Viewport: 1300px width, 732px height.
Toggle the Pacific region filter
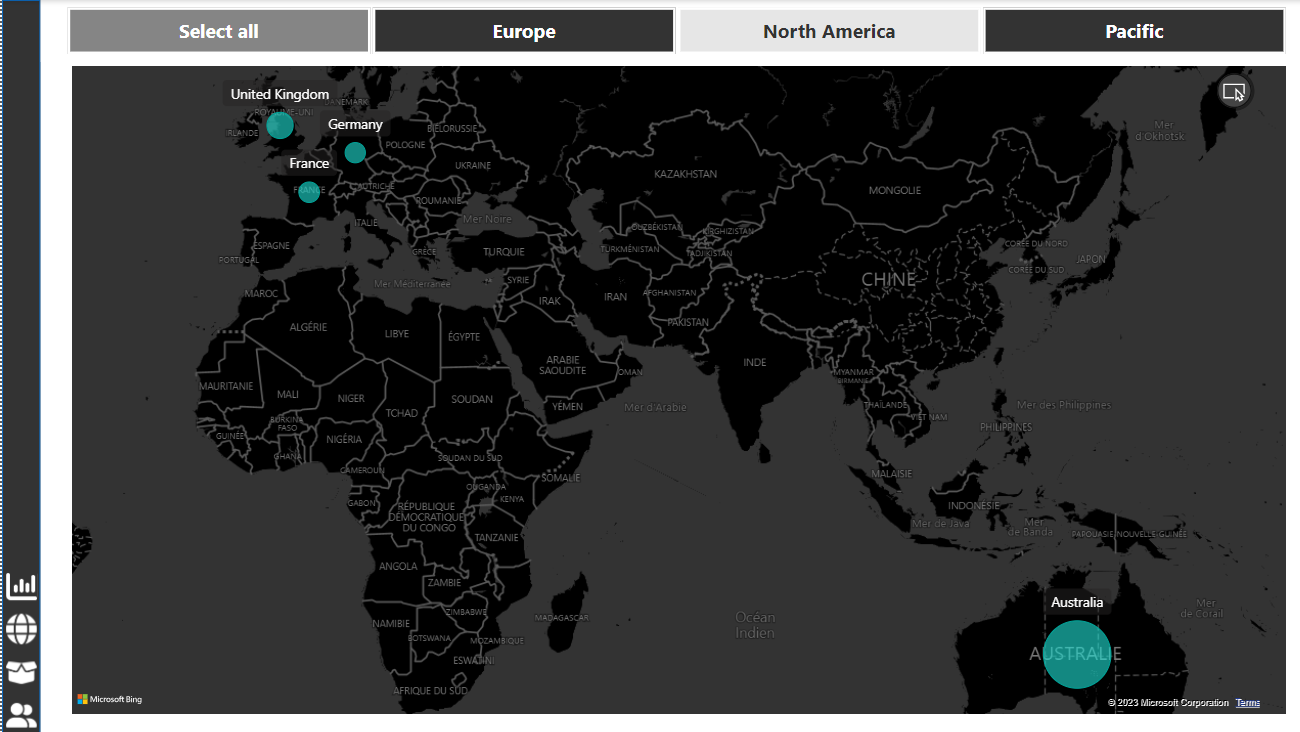click(x=1133, y=30)
